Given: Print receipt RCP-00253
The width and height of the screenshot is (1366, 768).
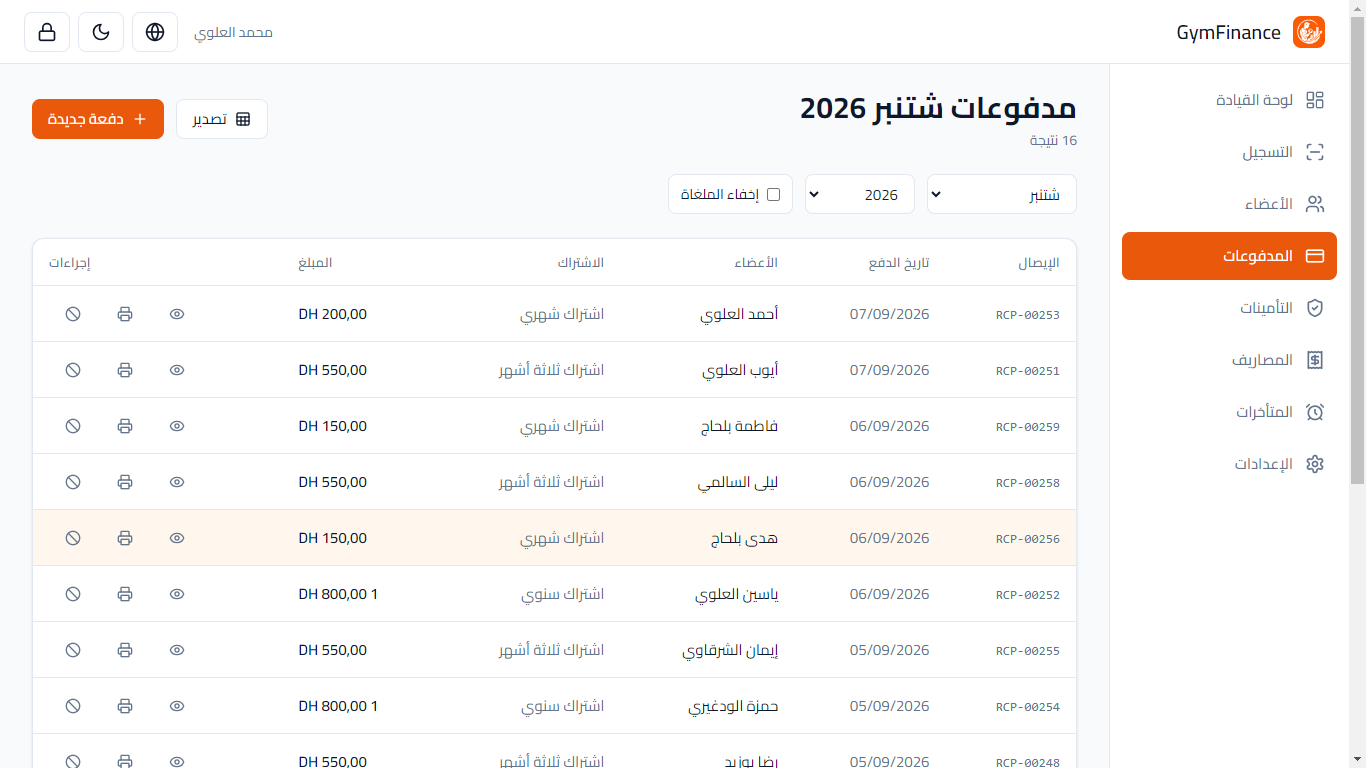Looking at the screenshot, I should pyautogui.click(x=125, y=314).
